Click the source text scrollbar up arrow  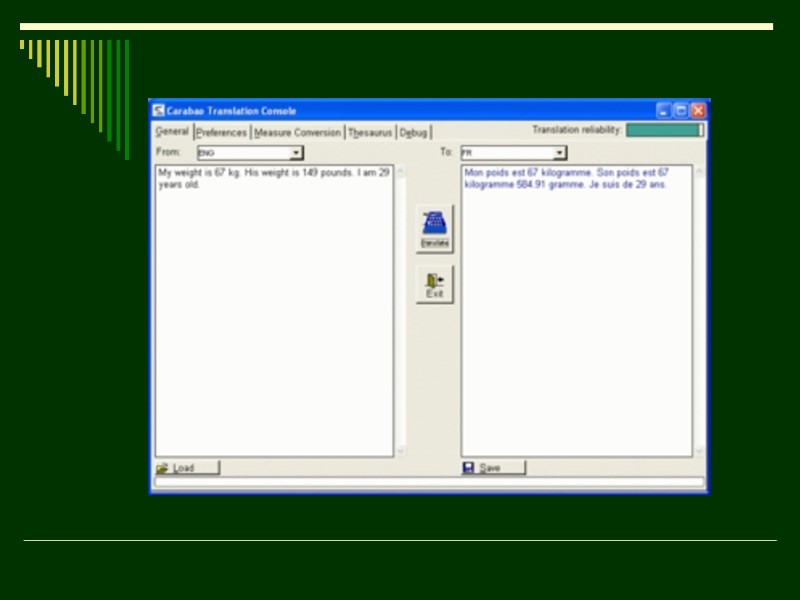point(401,171)
